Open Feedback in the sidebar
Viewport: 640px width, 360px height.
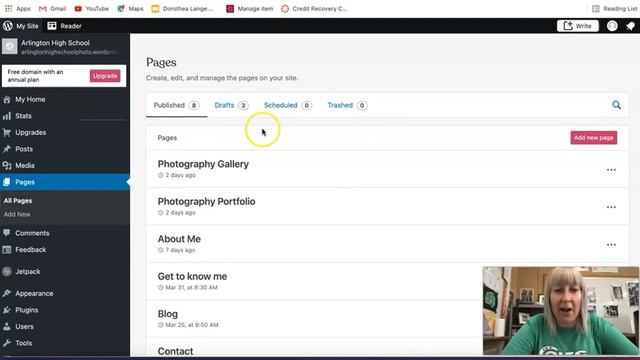(x=31, y=250)
